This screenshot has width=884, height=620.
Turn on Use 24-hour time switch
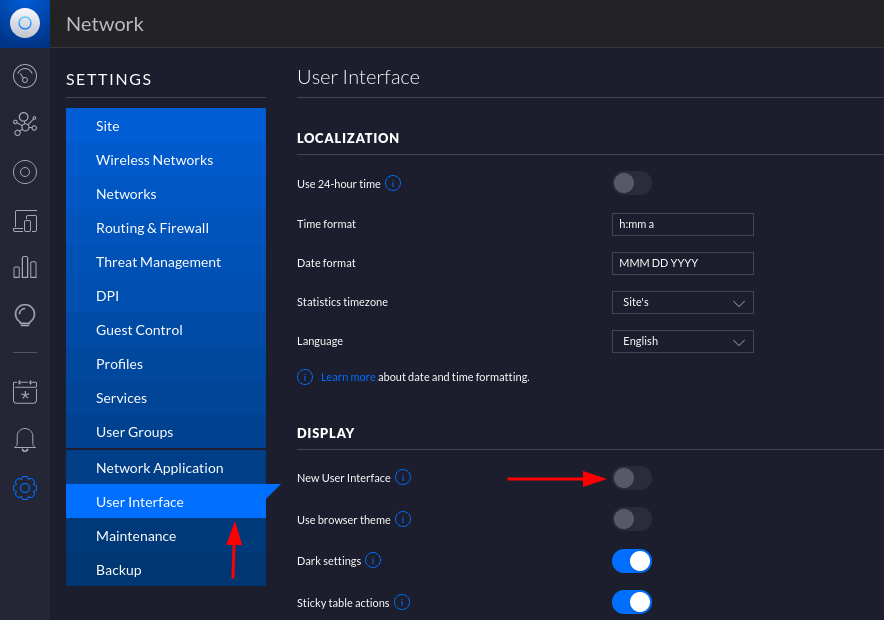coord(631,183)
